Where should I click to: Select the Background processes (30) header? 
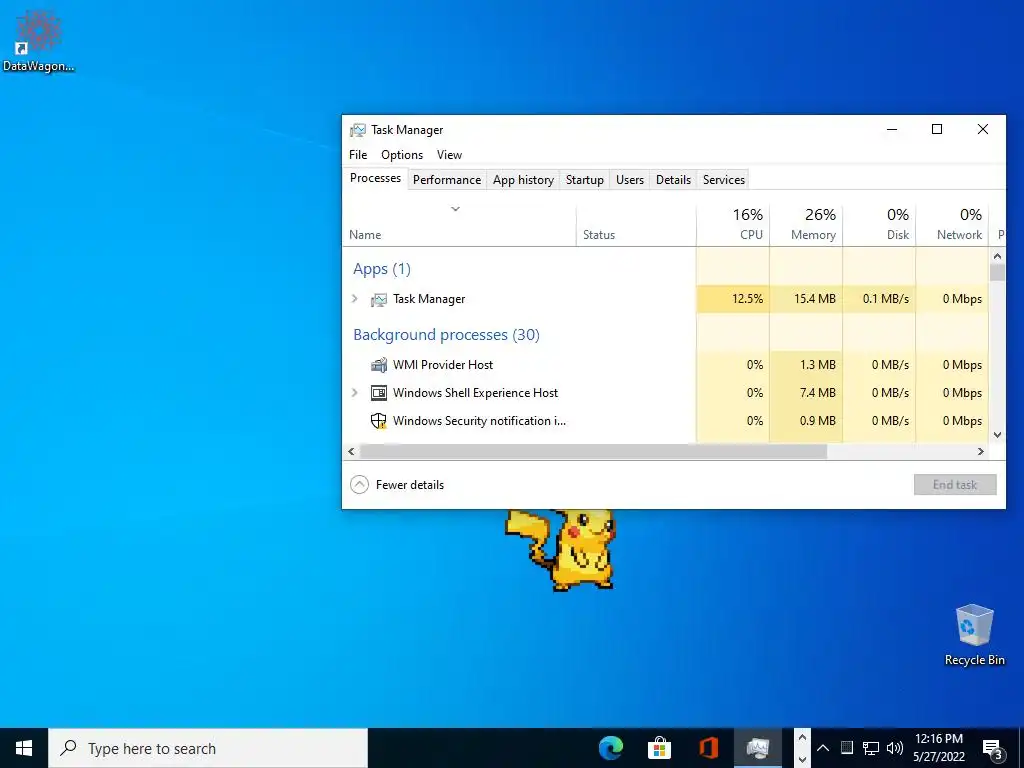446,335
